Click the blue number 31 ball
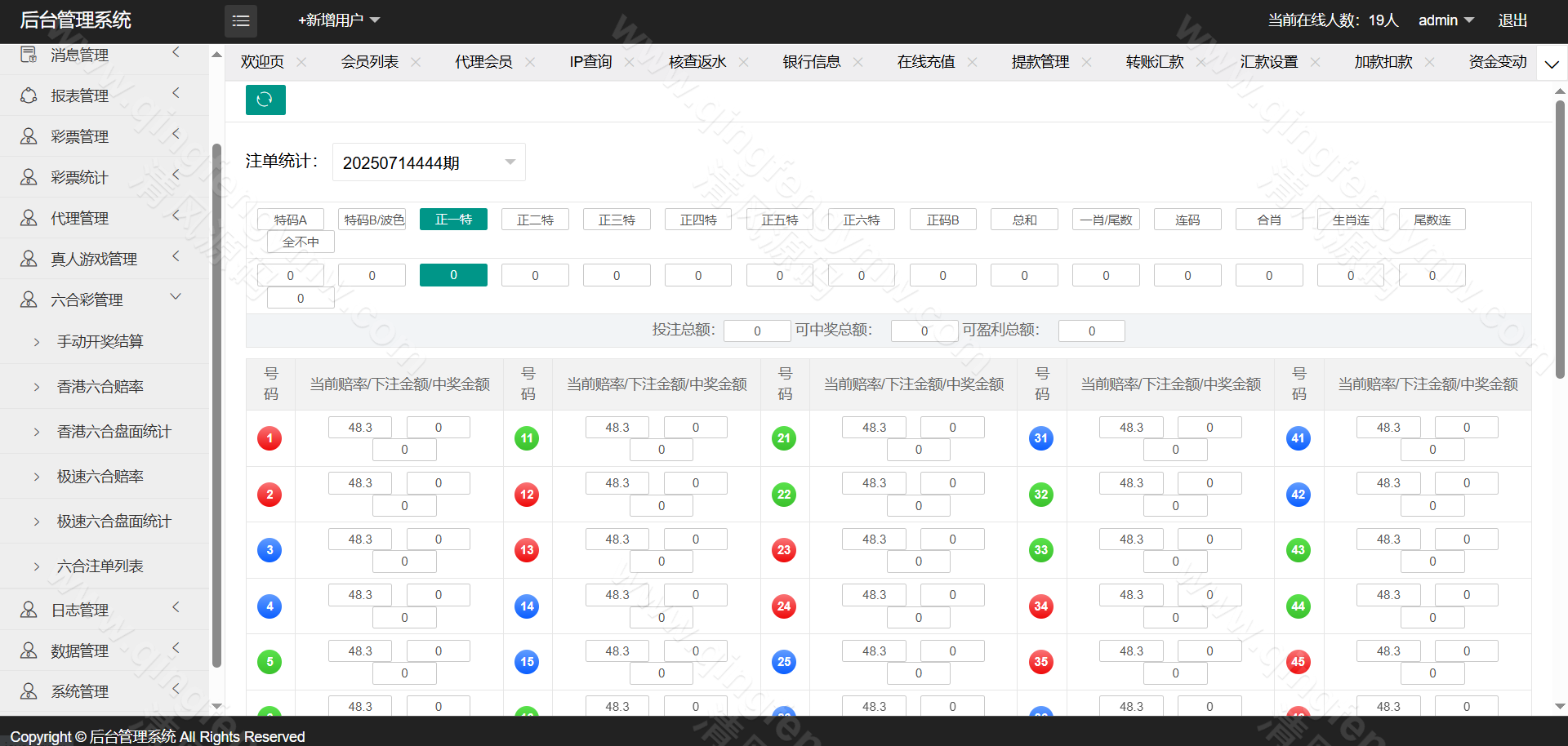Screen dimensions: 1568x746 (x=1040, y=438)
